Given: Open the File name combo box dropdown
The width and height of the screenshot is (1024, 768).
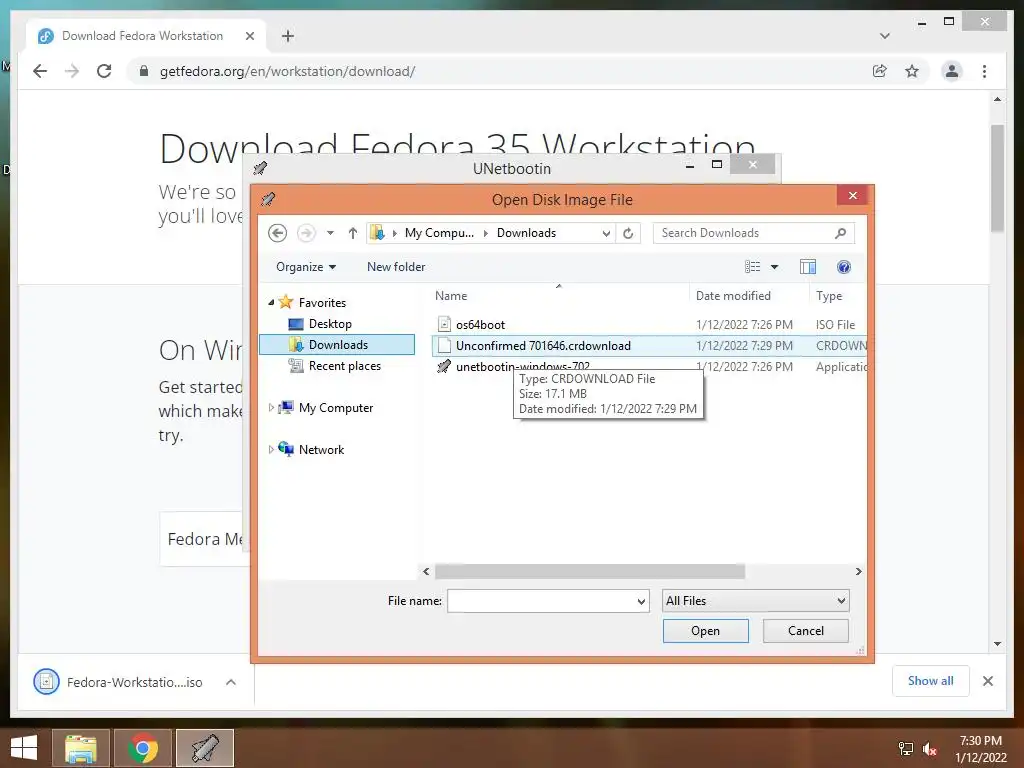Looking at the screenshot, I should click(x=641, y=601).
